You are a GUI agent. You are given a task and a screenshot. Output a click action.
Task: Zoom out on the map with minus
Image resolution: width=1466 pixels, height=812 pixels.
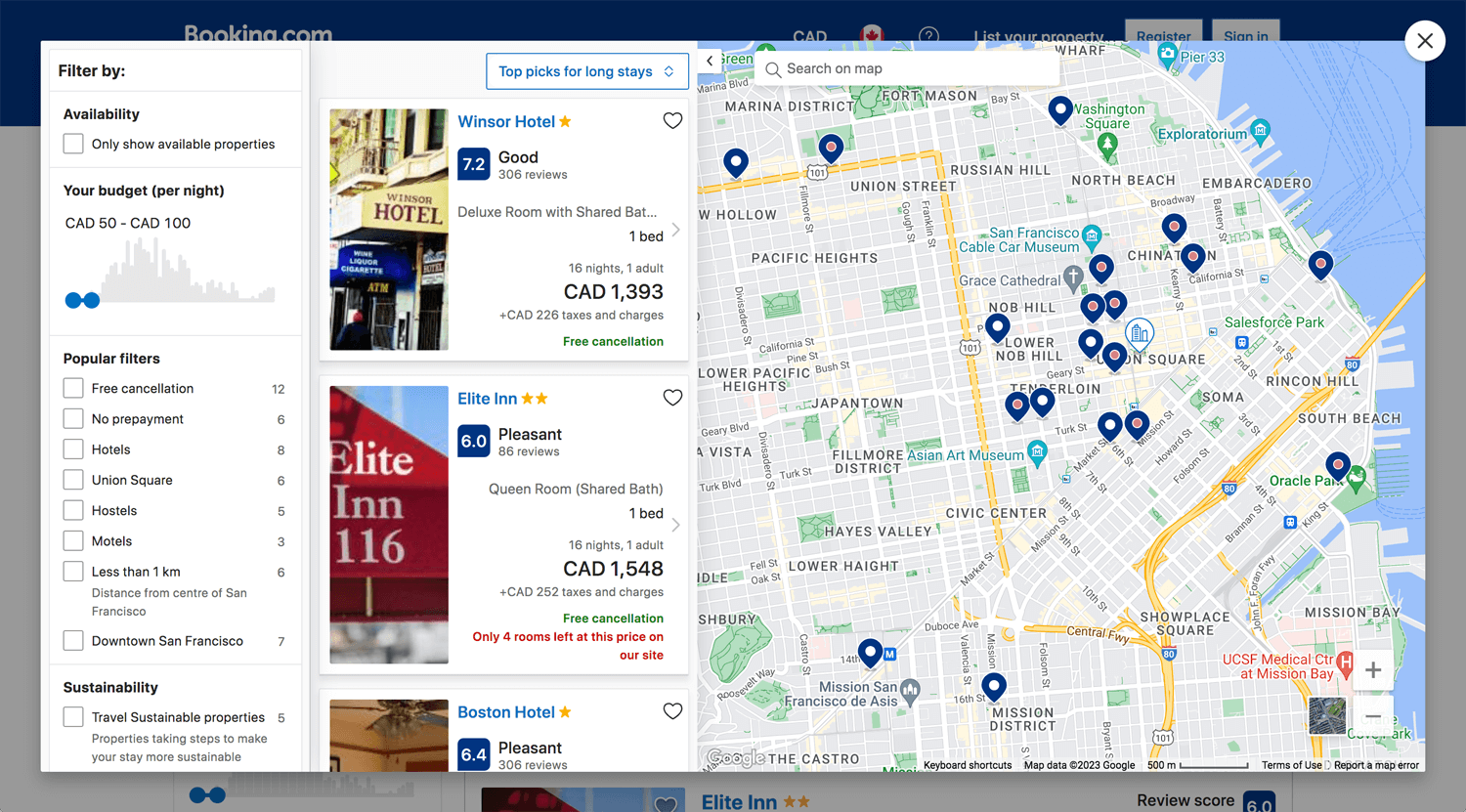tap(1373, 716)
